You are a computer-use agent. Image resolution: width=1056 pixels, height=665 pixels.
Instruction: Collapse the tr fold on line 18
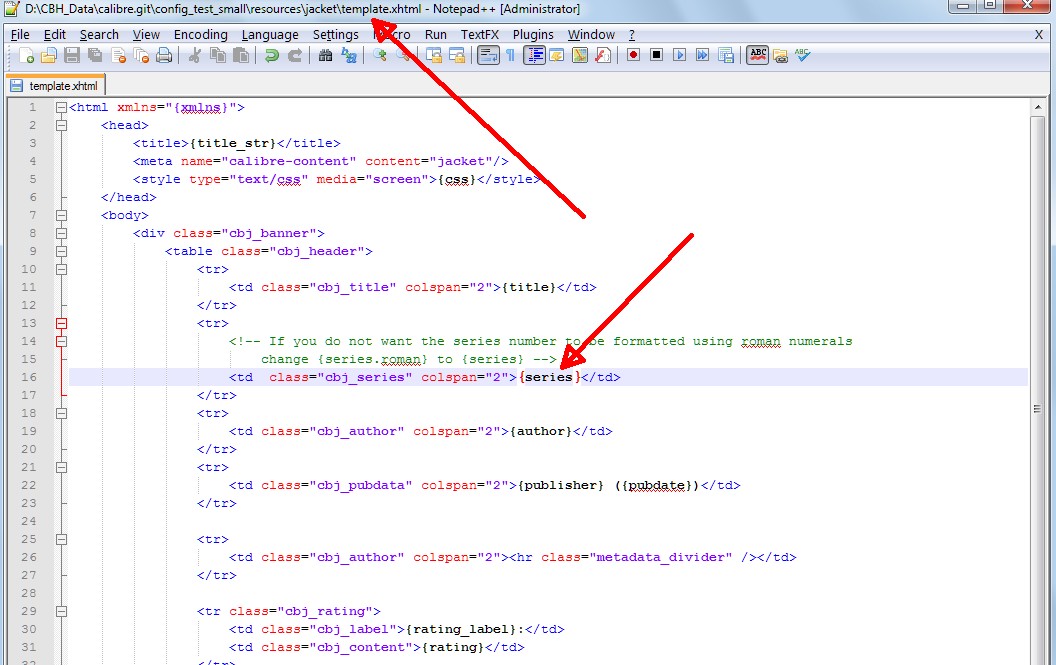coord(61,414)
